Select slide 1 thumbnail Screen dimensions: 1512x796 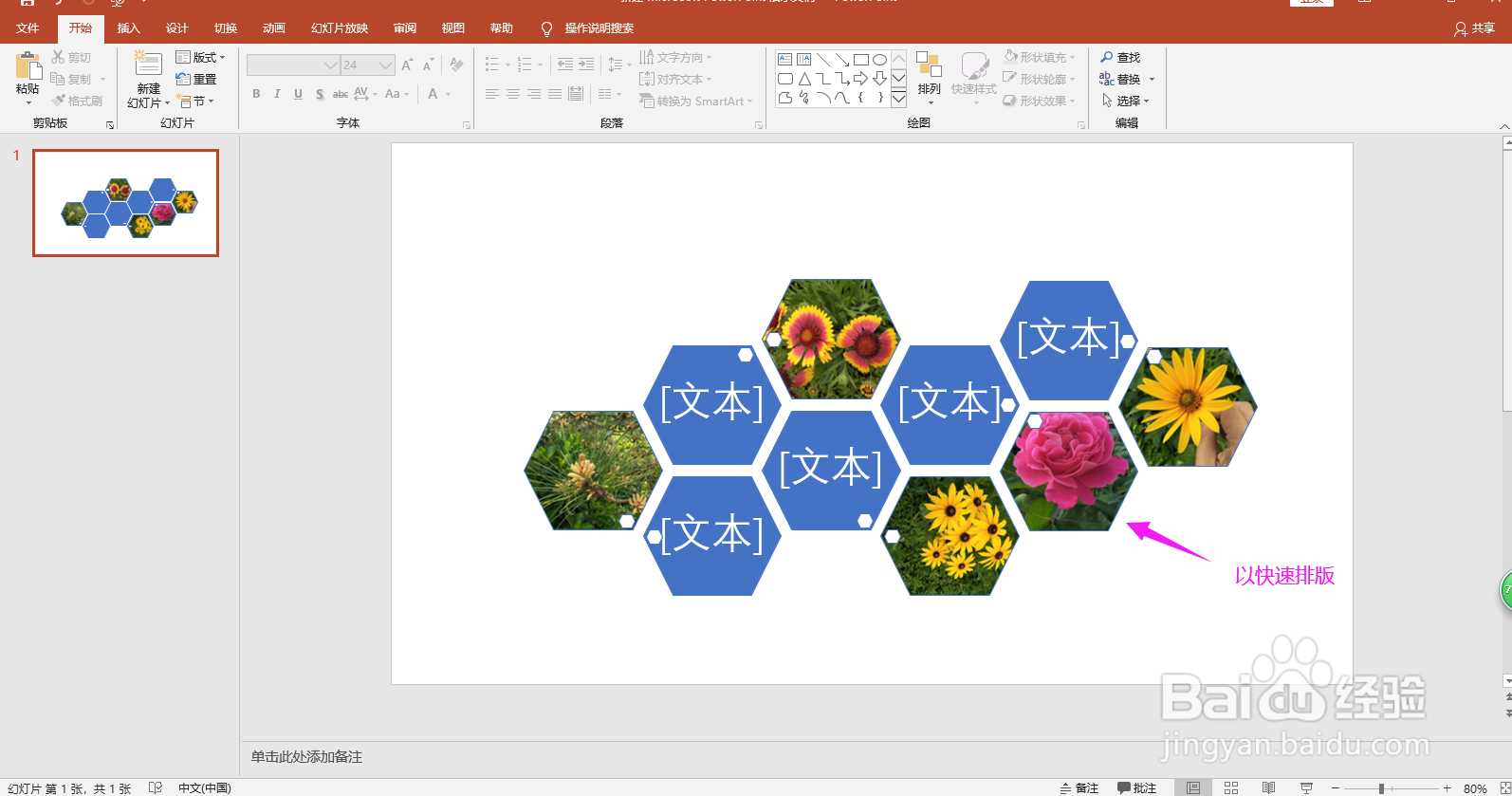coord(126,203)
